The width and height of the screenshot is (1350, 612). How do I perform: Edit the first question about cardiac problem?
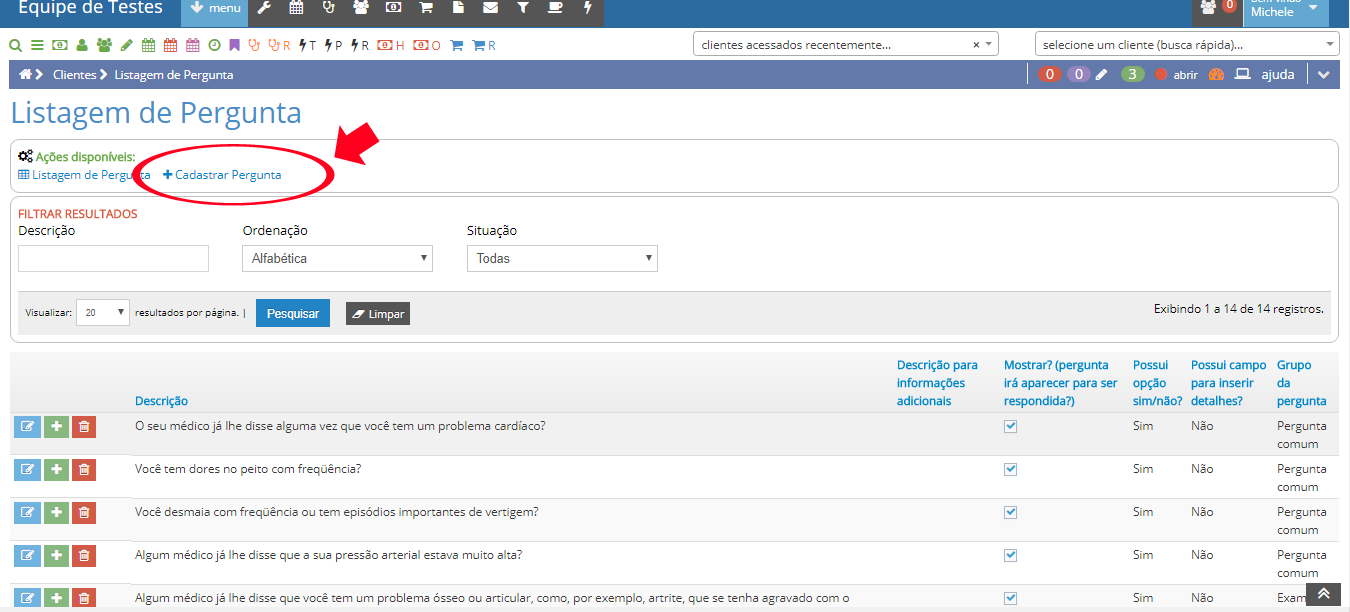pyautogui.click(x=27, y=427)
